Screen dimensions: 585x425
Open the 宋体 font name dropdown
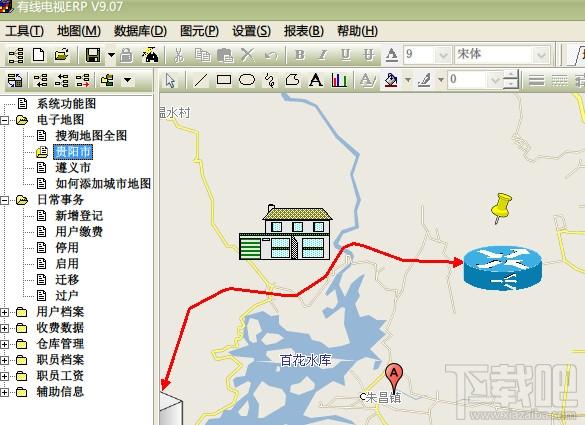[541, 55]
